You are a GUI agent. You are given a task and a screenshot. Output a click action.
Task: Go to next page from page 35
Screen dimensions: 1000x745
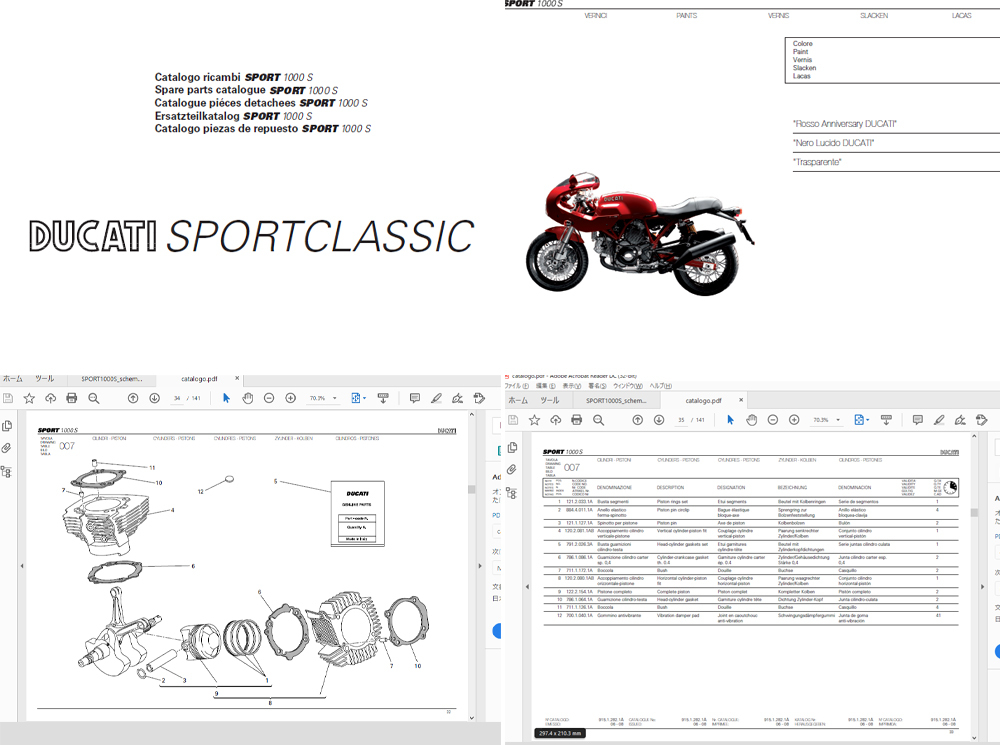point(659,420)
